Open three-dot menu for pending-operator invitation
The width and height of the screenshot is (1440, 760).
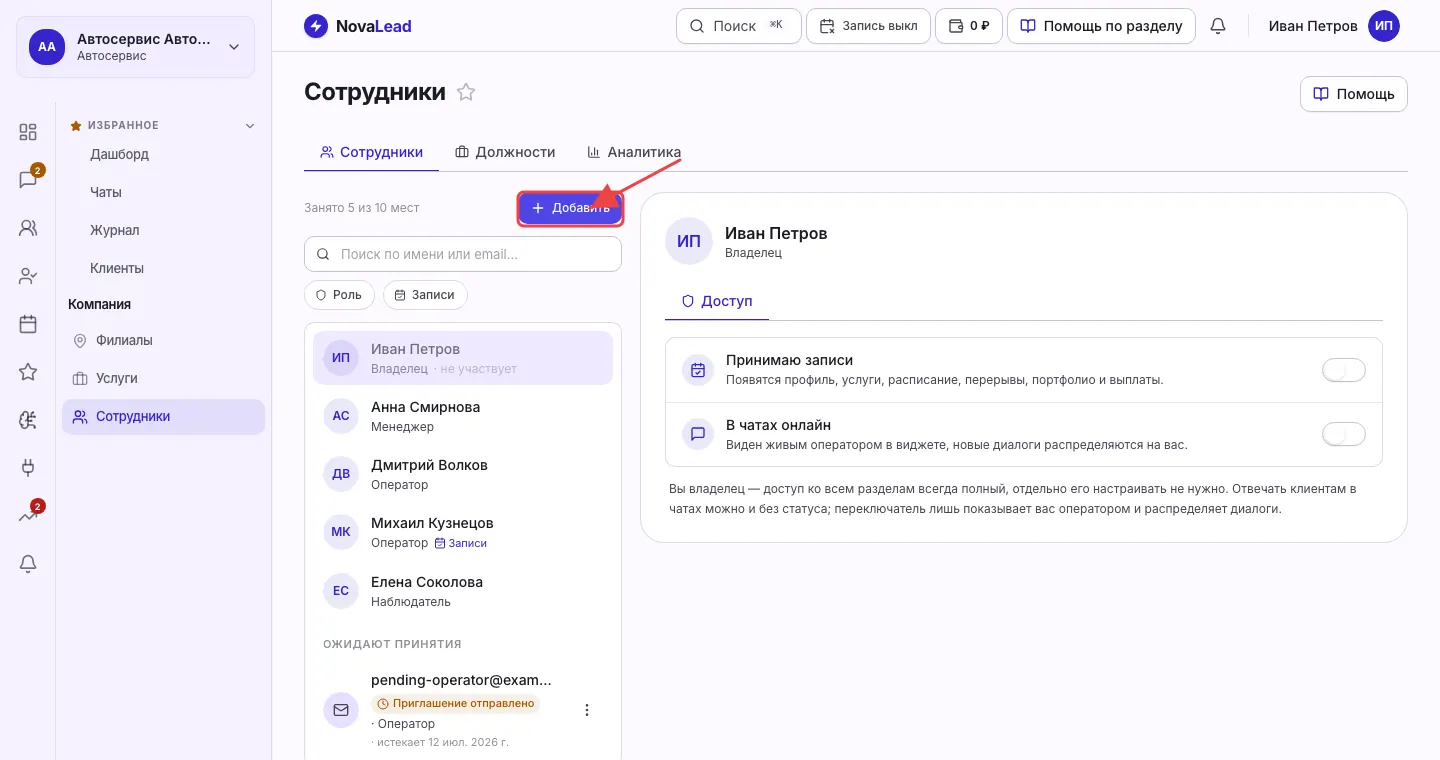587,710
